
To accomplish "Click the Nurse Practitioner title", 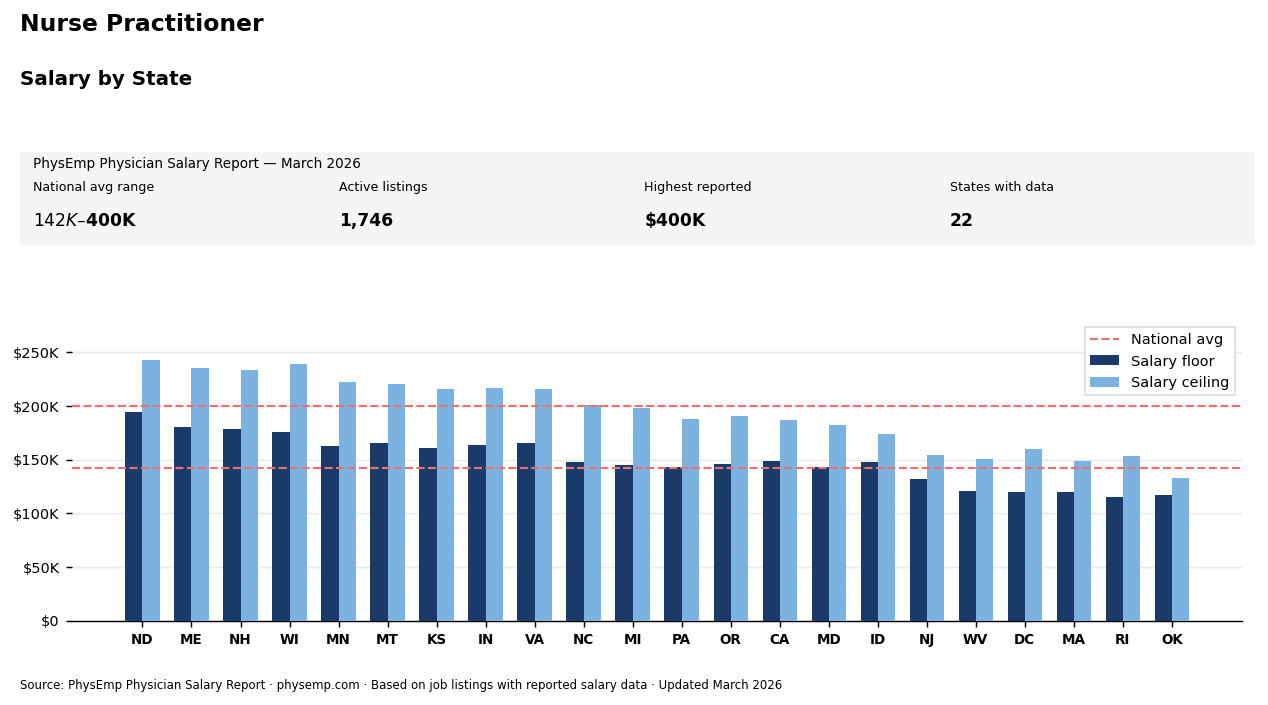I will [141, 22].
